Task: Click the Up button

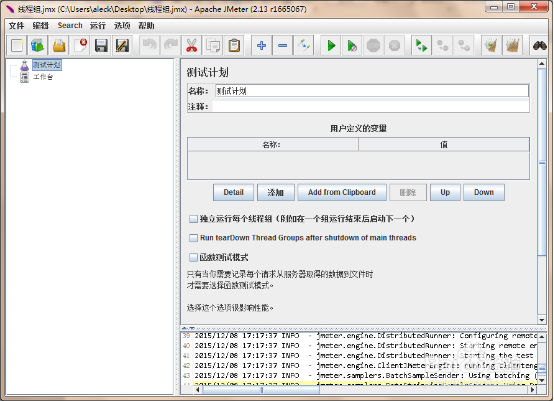Action: [445, 192]
